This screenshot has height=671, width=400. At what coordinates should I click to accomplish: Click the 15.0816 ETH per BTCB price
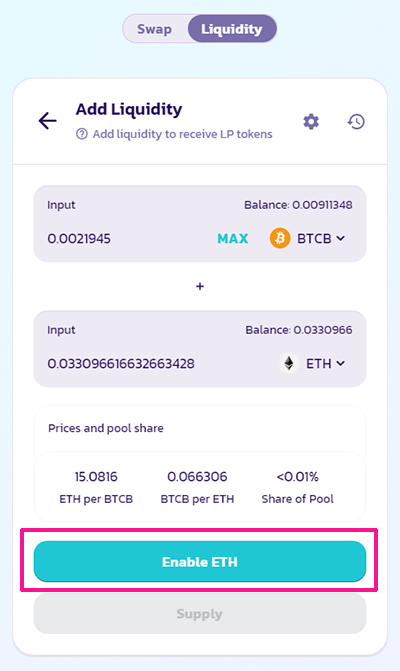pos(96,477)
